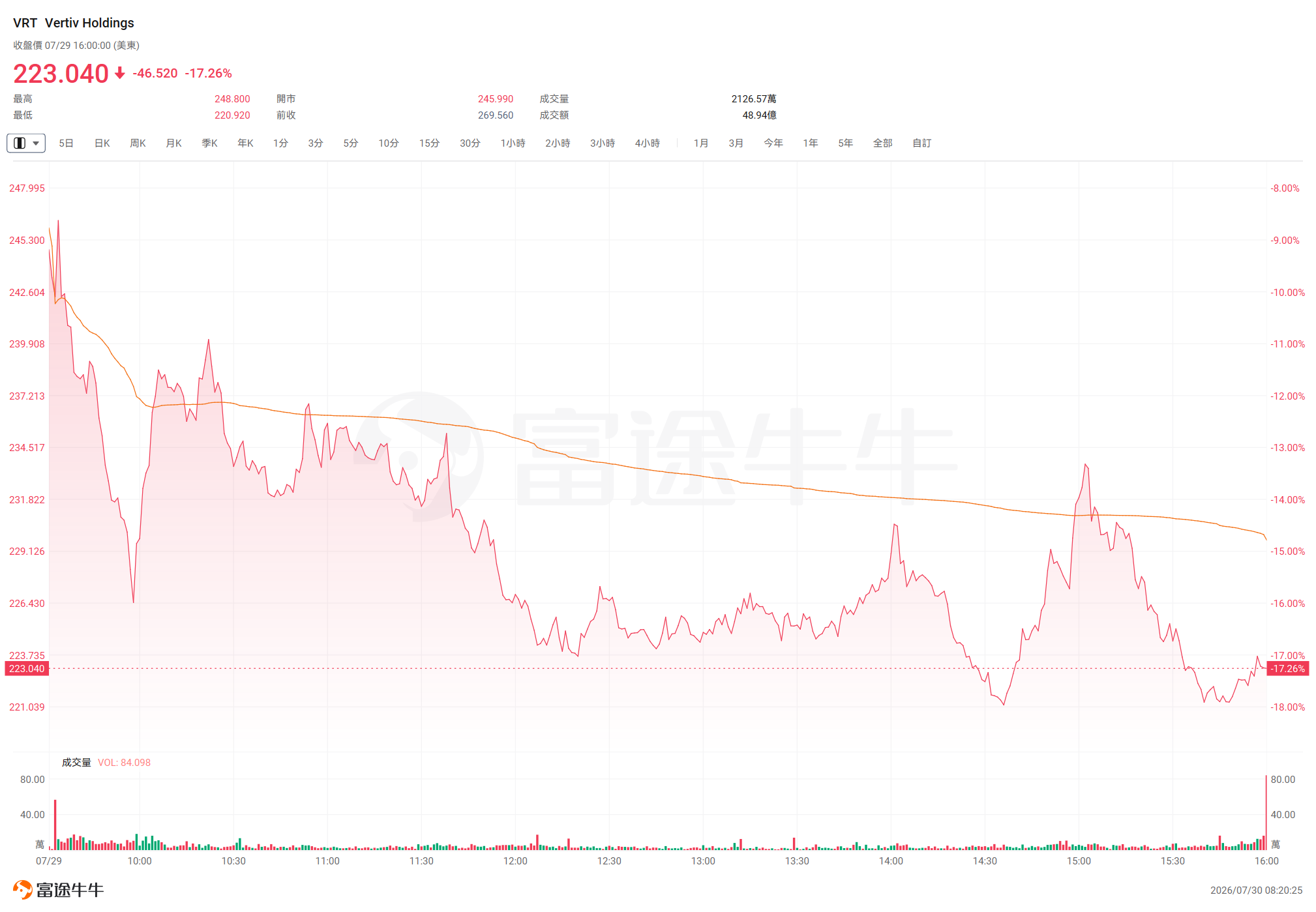Set range to 1月
This screenshot has width=1316, height=912.
pos(701,143)
